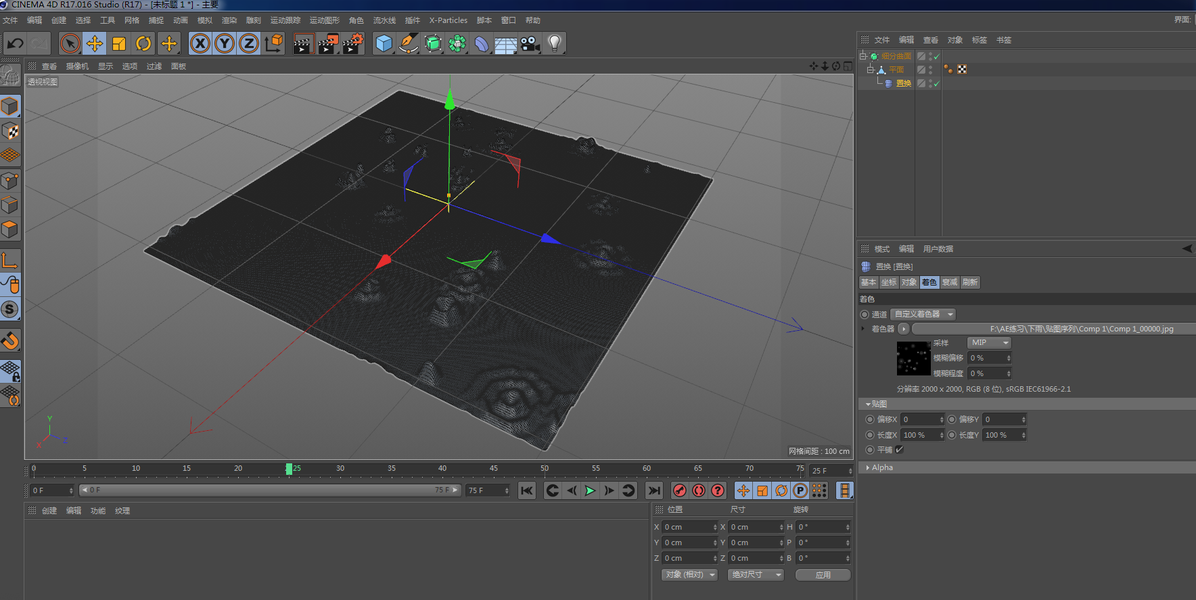The width and height of the screenshot is (1196, 600).
Task: Open the 绝对尺寸 size dropdown
Action: 755,574
